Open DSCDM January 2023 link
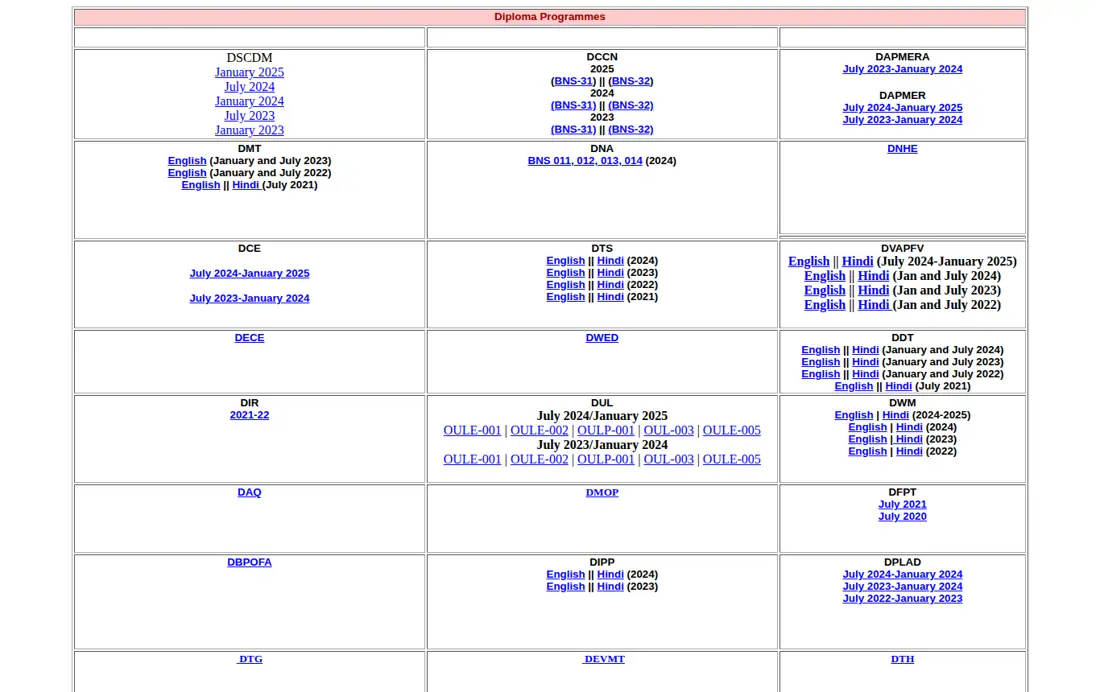 249,130
